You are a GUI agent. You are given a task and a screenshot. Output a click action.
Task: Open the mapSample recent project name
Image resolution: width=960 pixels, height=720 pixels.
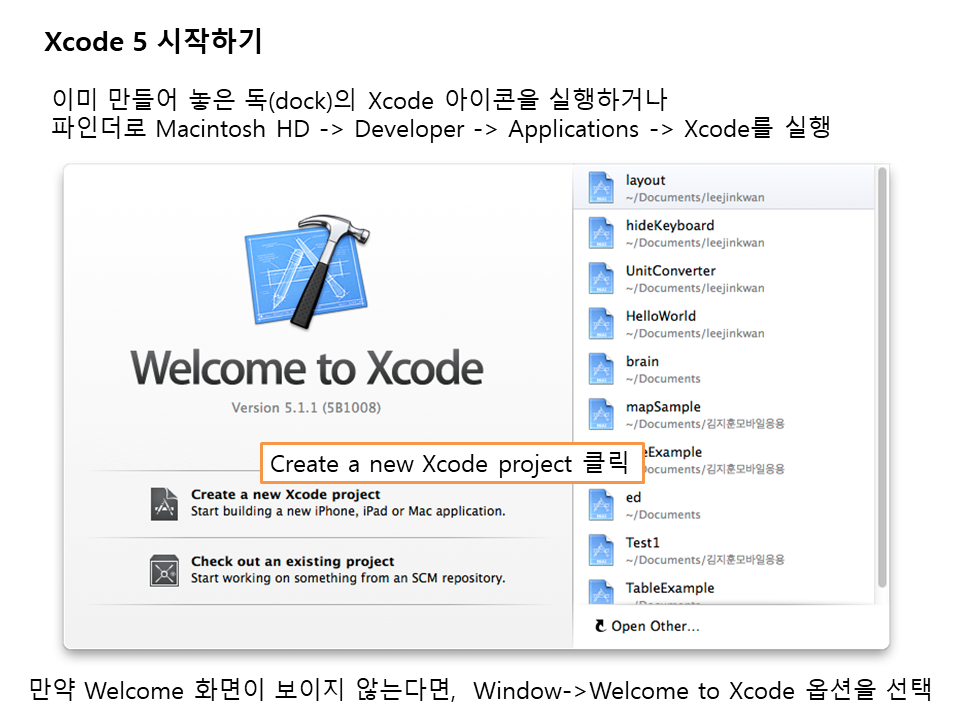663,407
